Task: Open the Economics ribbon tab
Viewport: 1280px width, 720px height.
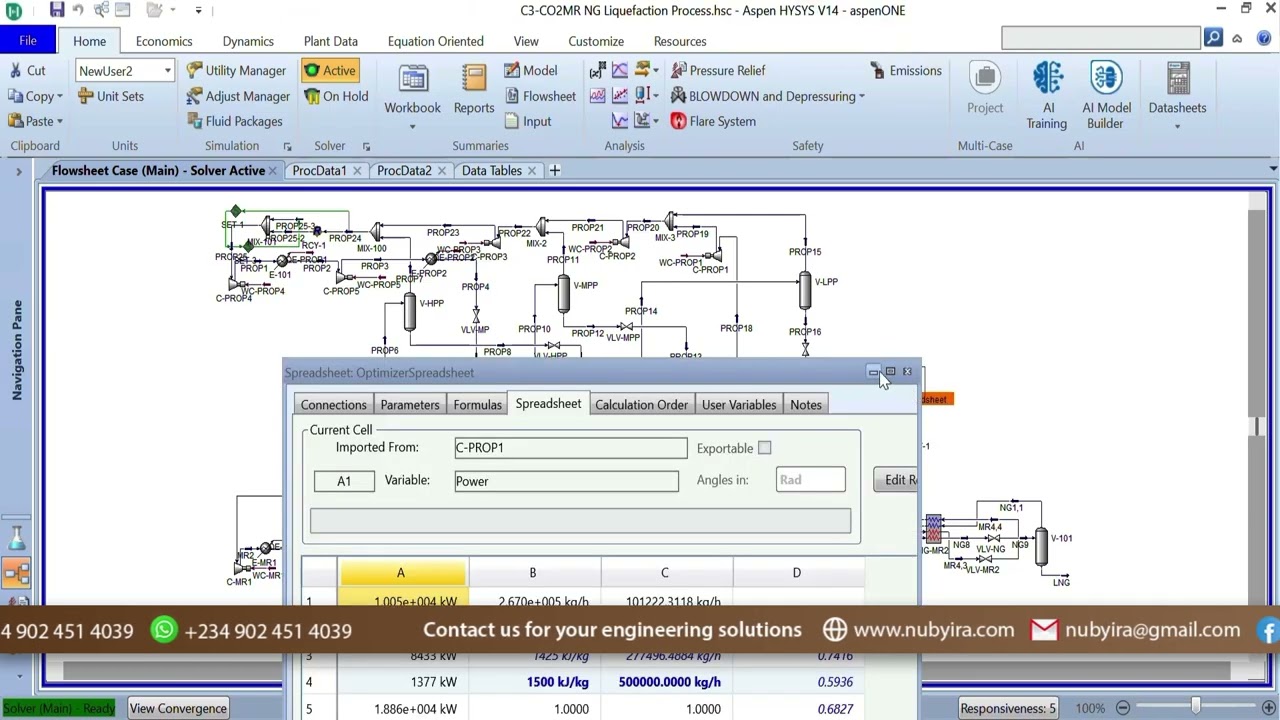Action: tap(164, 41)
